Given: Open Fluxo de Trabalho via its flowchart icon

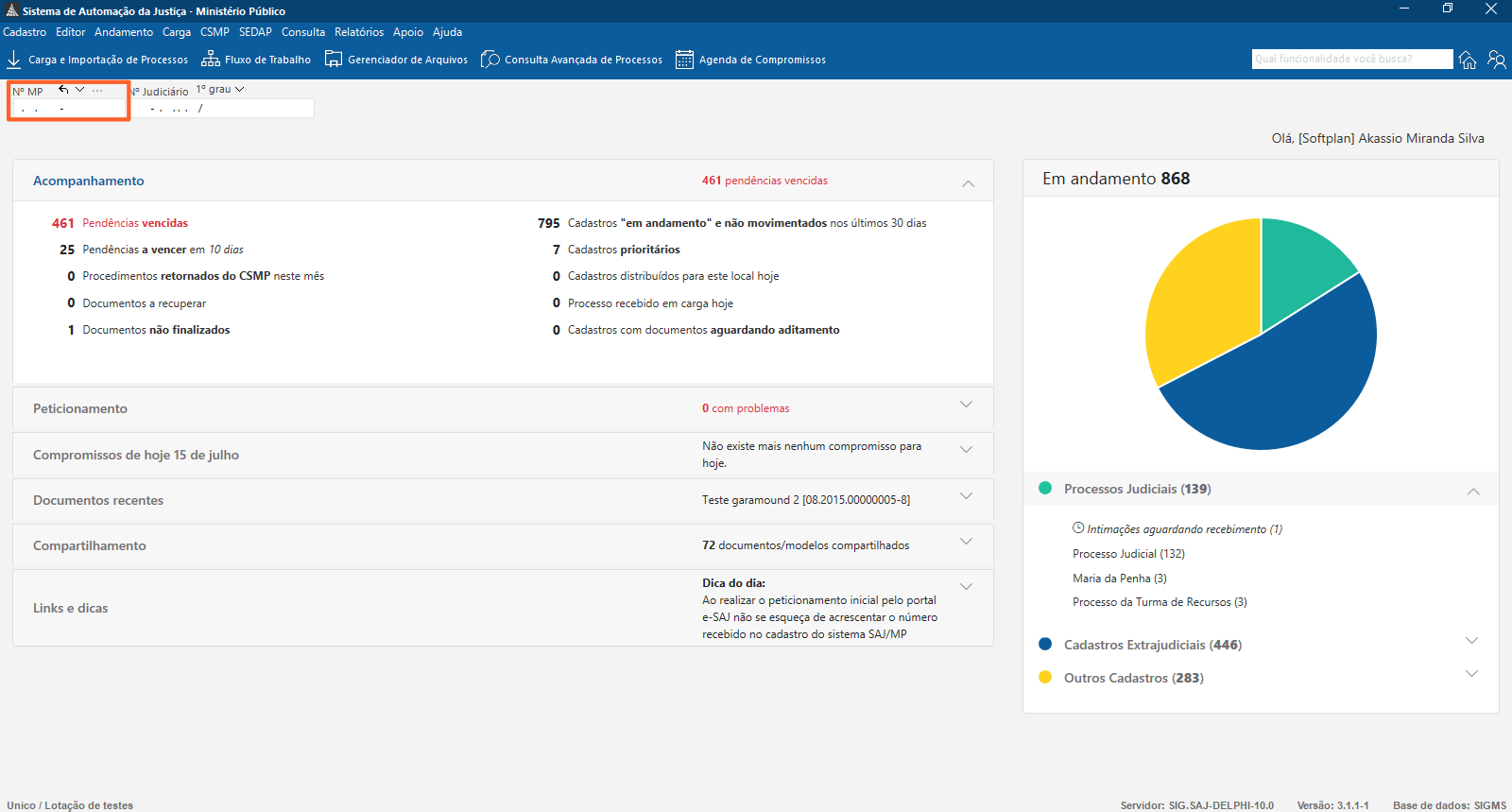Looking at the screenshot, I should (210, 60).
